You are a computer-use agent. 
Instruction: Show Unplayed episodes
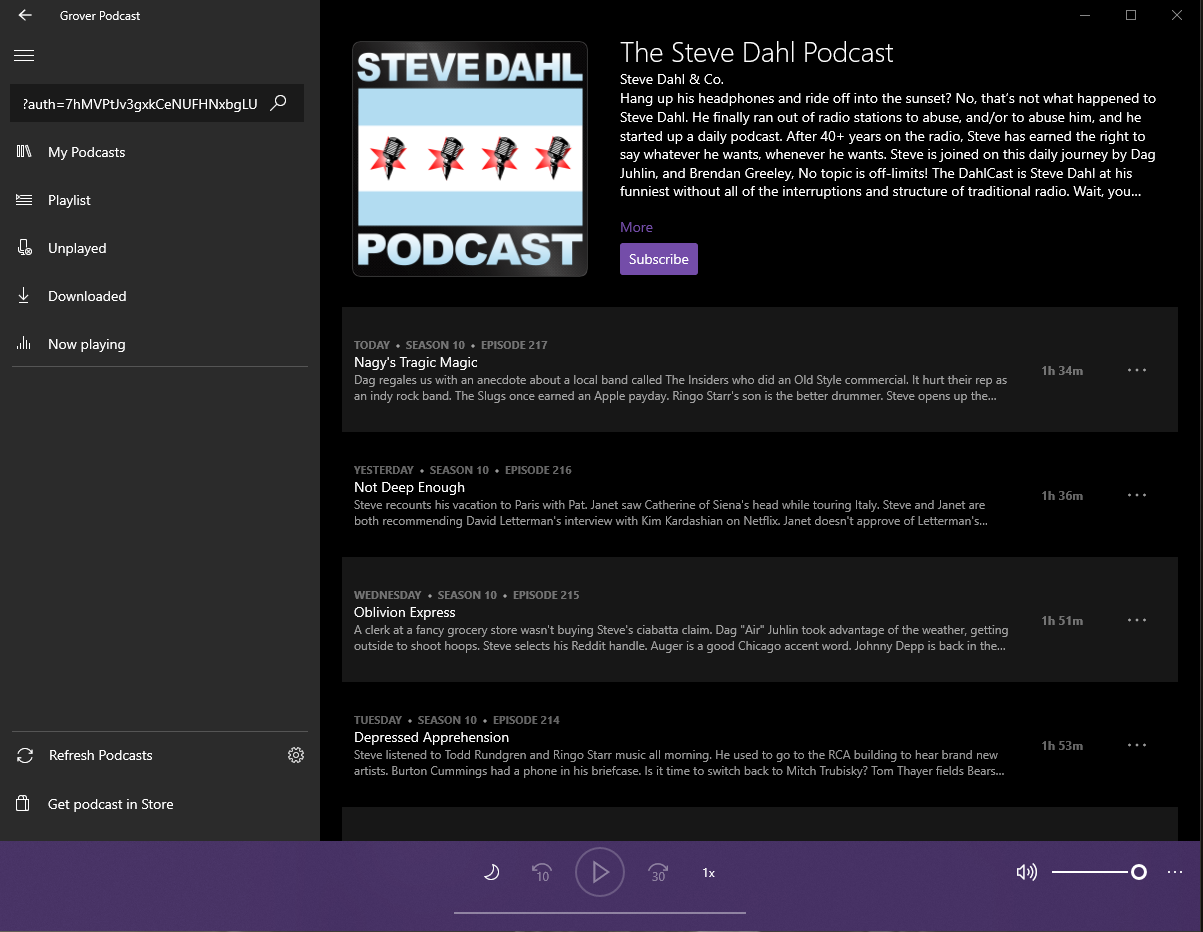click(160, 248)
